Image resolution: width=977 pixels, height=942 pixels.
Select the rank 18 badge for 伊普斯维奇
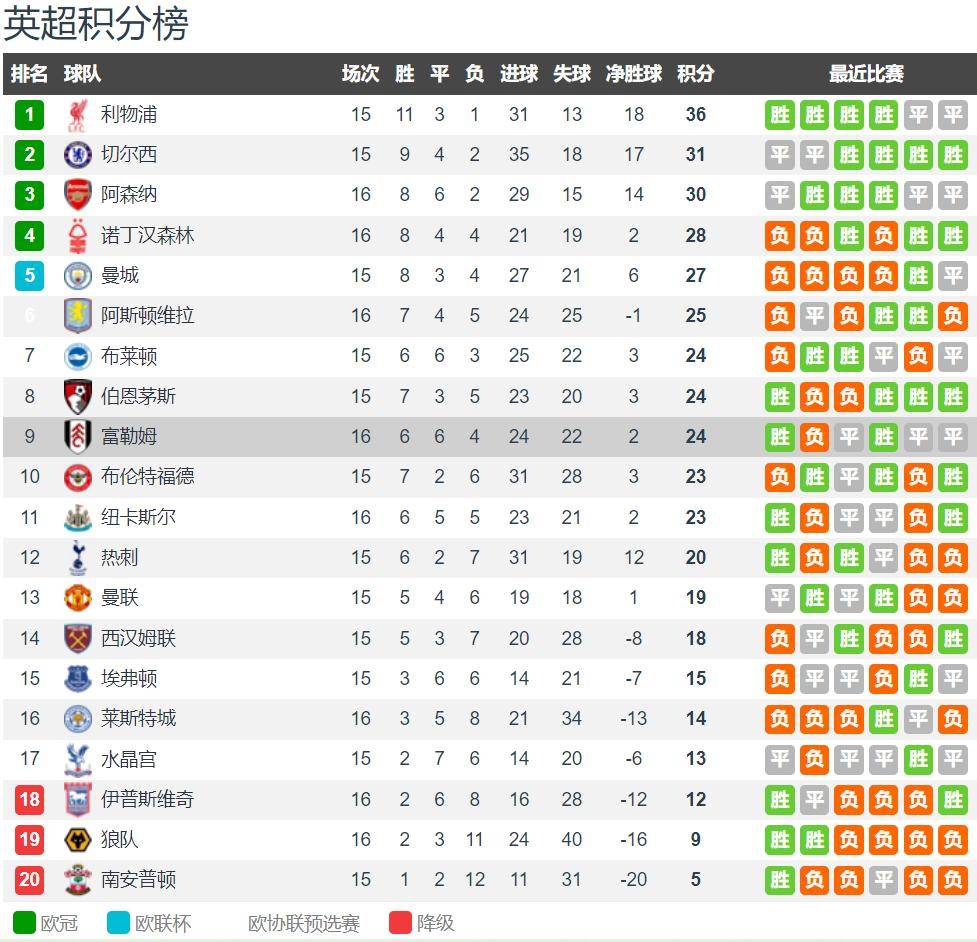29,799
